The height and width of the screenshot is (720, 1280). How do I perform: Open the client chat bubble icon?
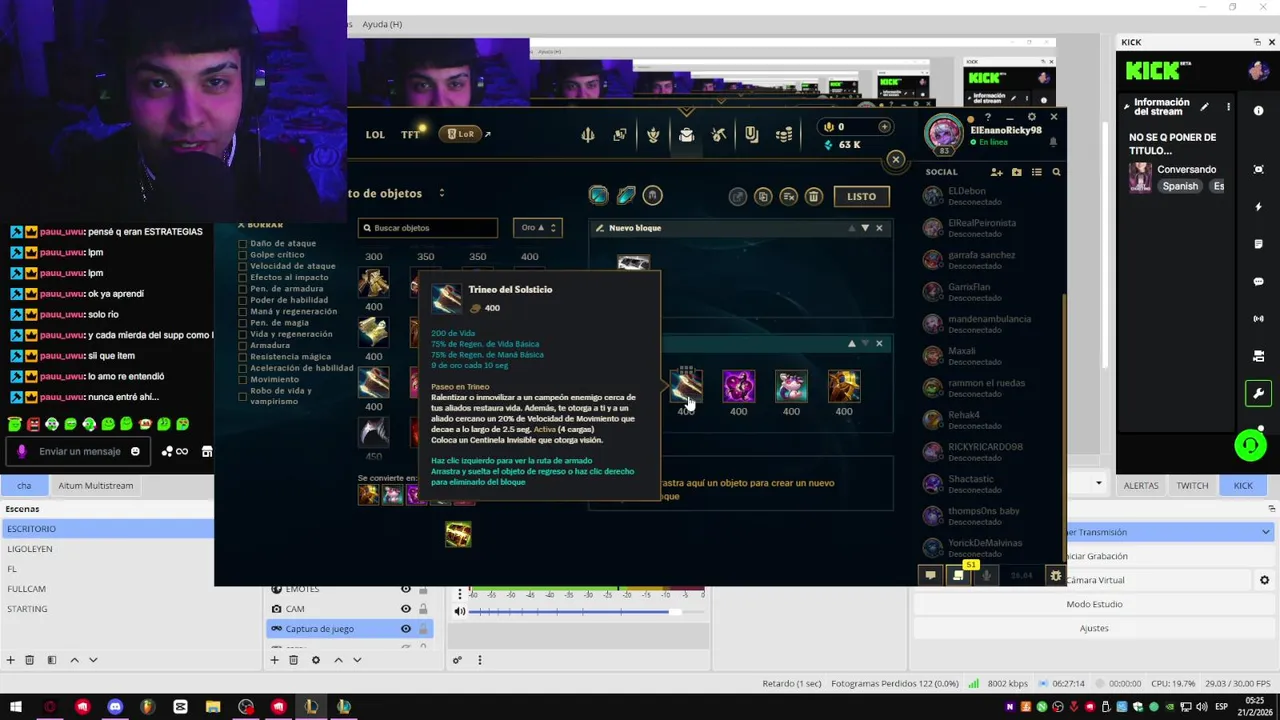(x=930, y=575)
